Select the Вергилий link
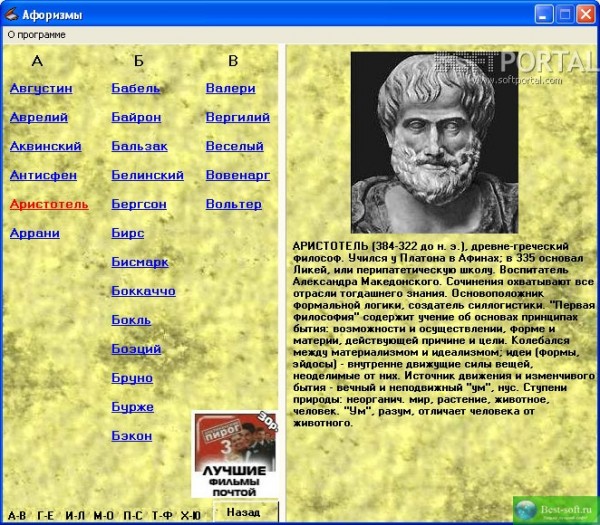Viewport: 600px width, 525px height. pyautogui.click(x=238, y=117)
